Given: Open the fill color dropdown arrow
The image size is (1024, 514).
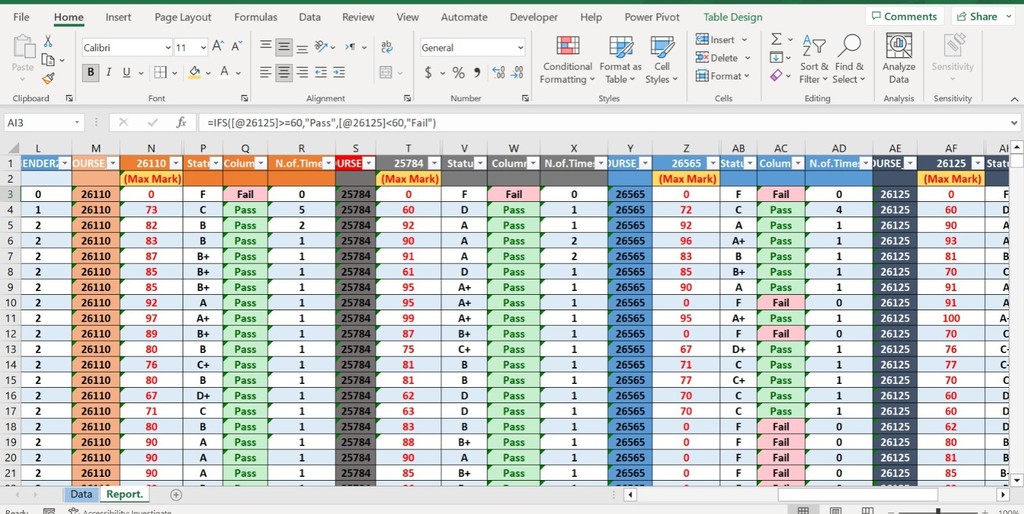Looking at the screenshot, I should click(208, 72).
